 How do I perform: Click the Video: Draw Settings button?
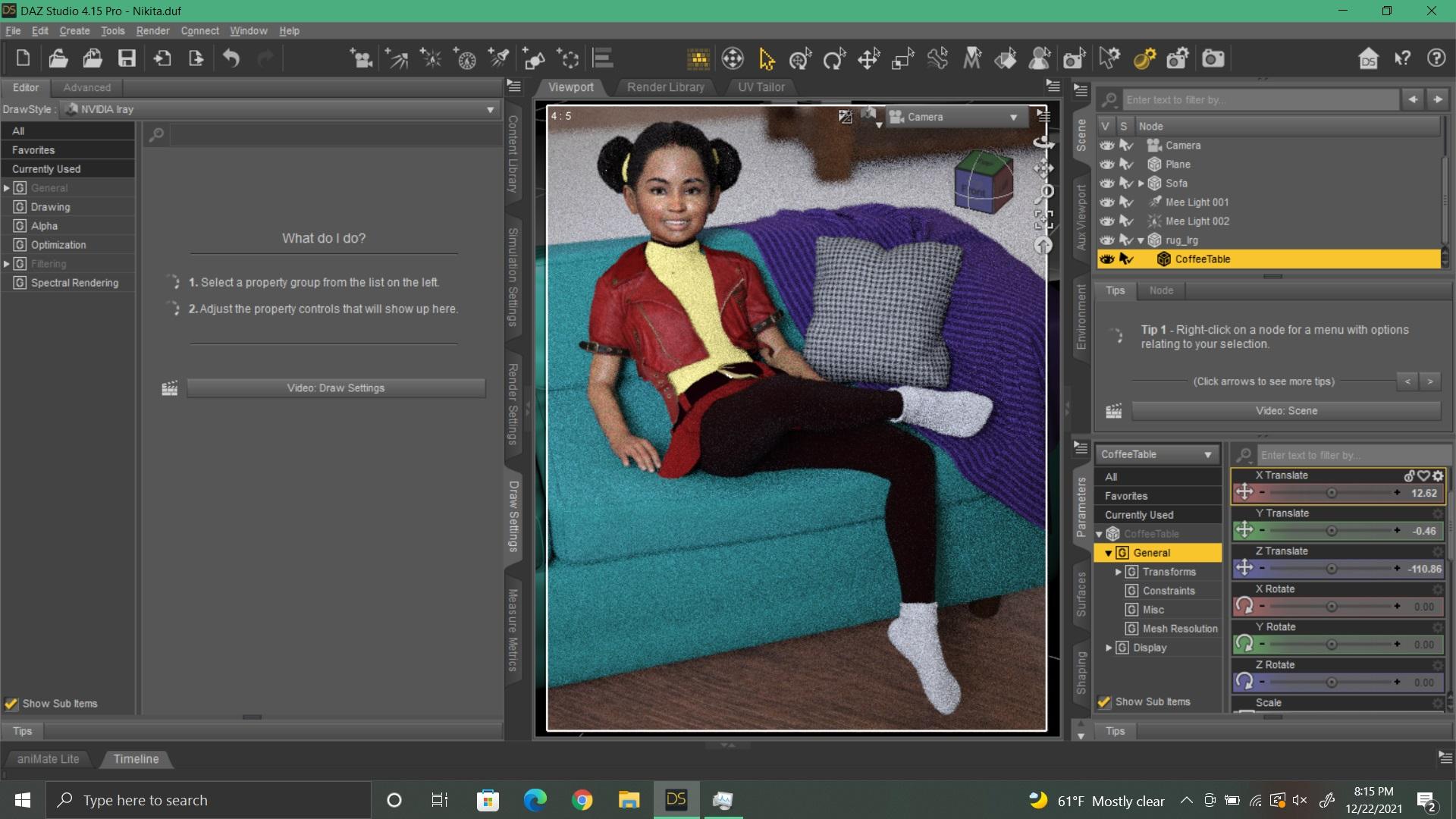[x=335, y=388]
